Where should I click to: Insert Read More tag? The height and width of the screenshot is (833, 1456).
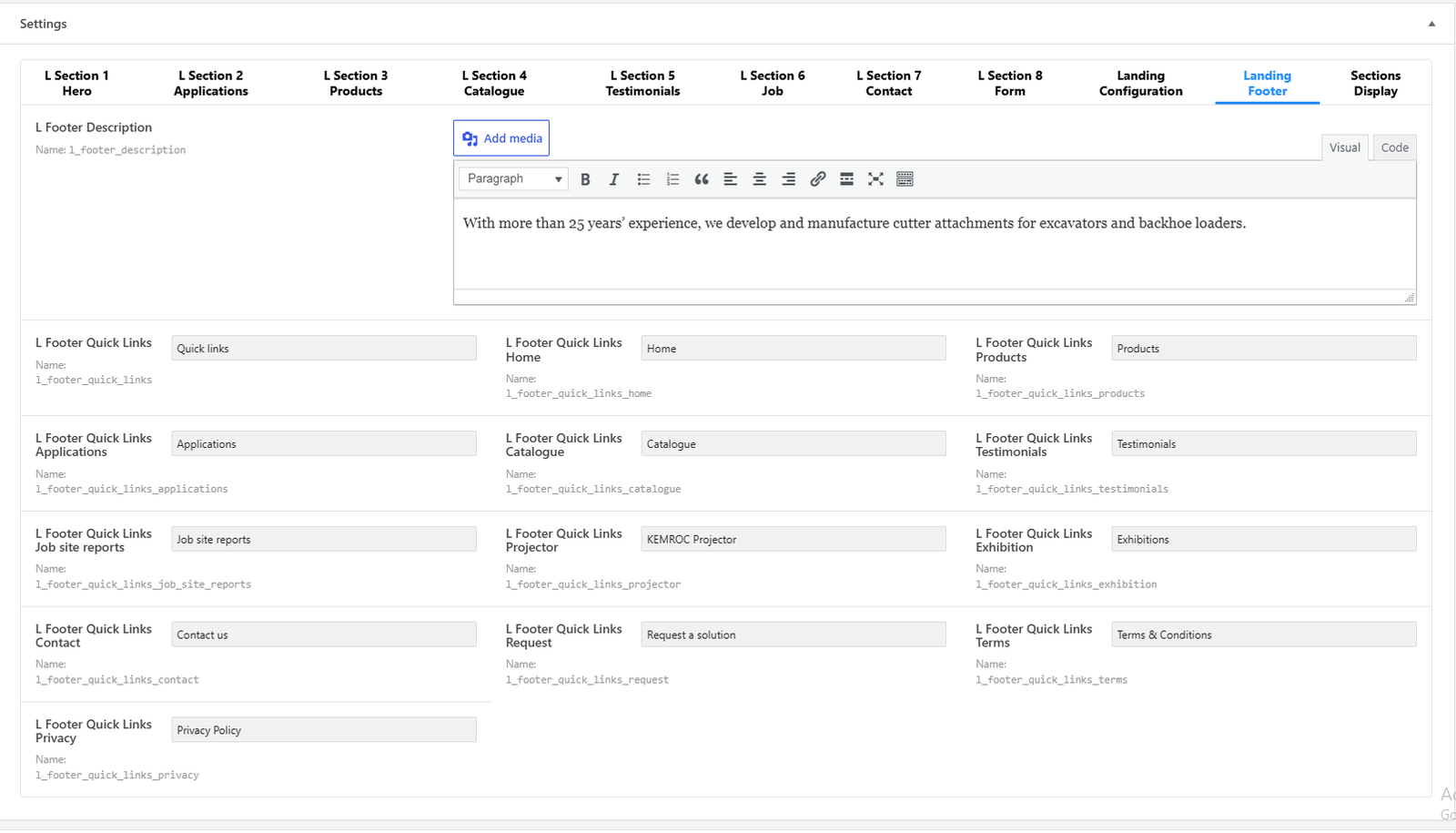click(x=846, y=179)
